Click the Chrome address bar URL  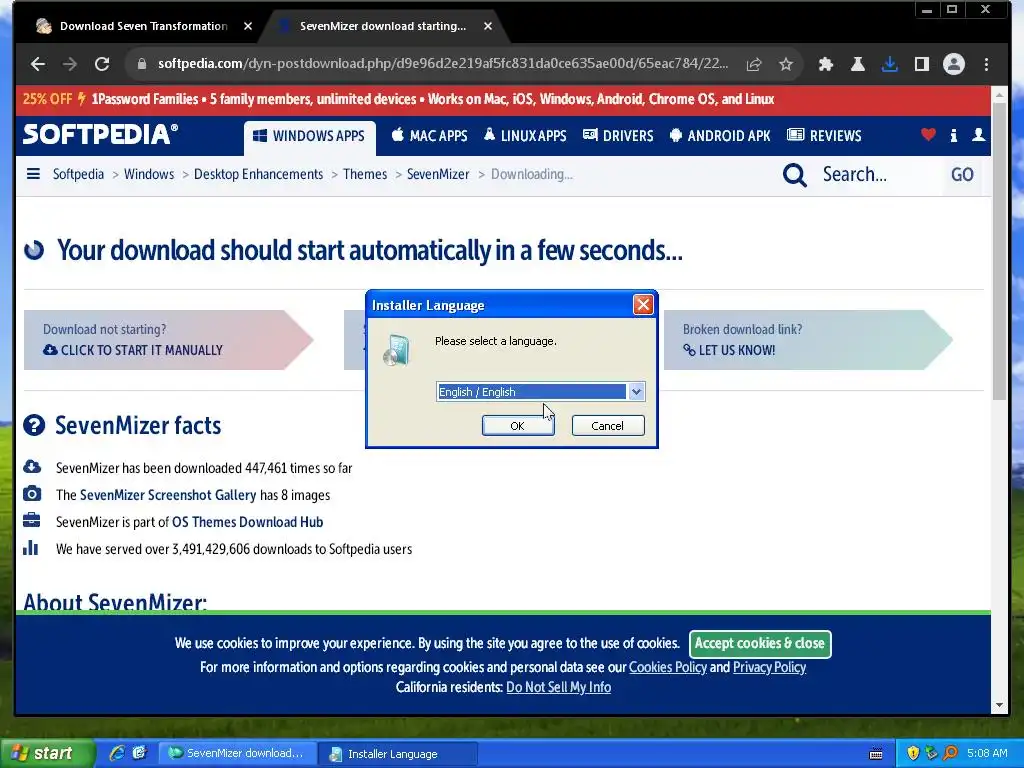pos(443,64)
